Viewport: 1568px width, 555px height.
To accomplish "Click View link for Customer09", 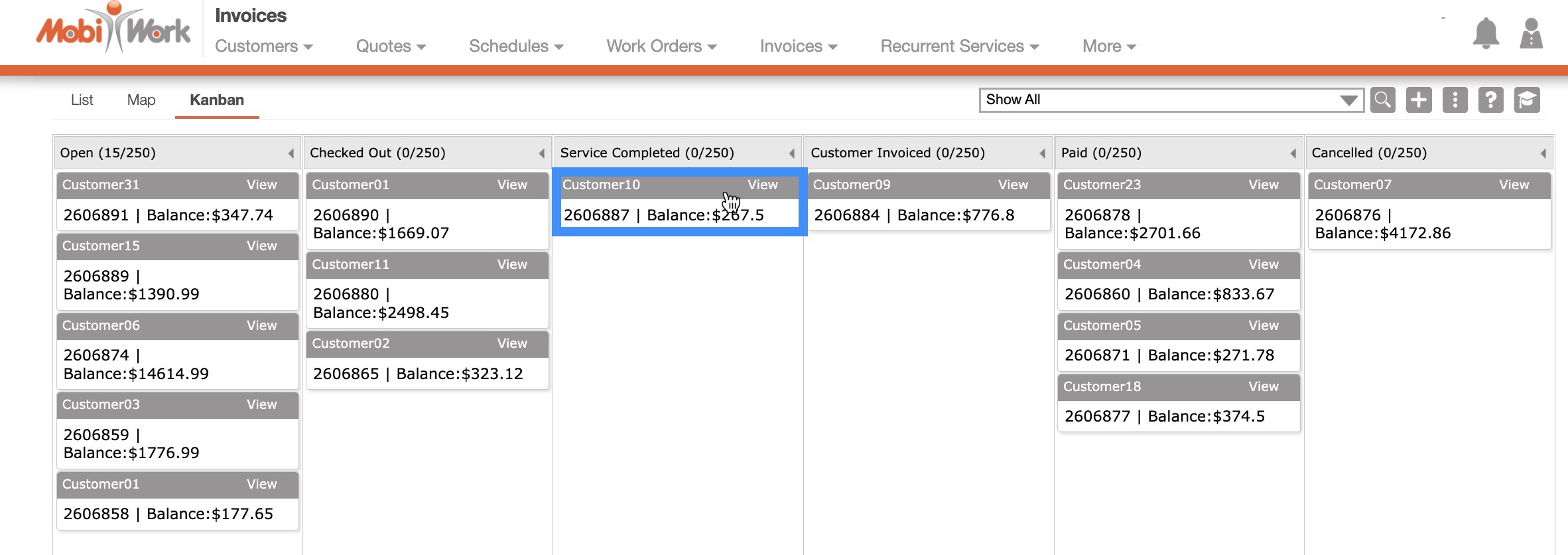I will point(1013,185).
